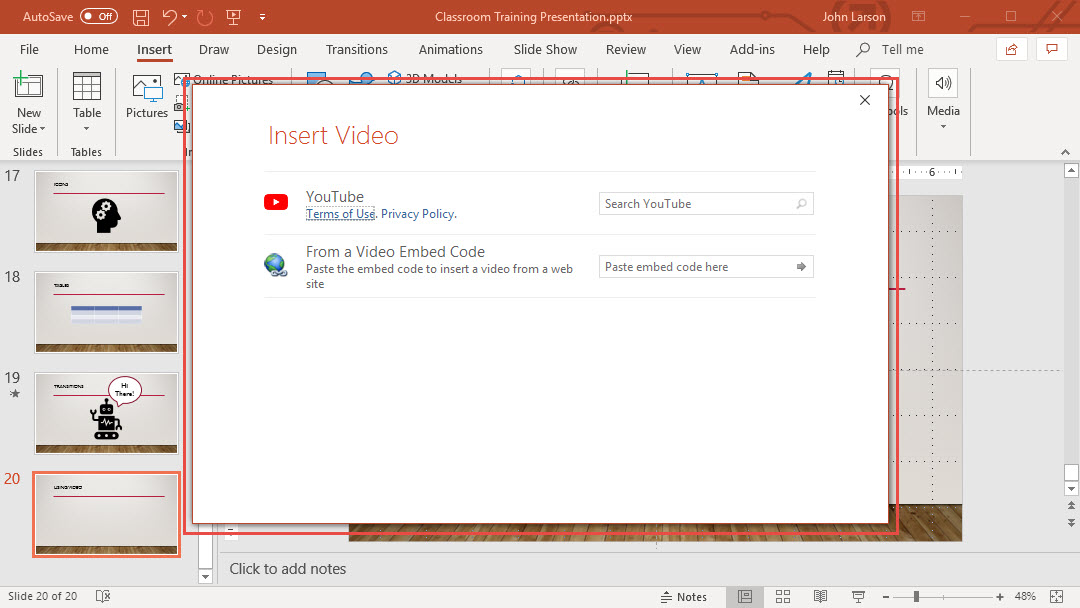Viewport: 1080px width, 608px height.
Task: Click the Save icon in the title bar
Action: pyautogui.click(x=141, y=17)
